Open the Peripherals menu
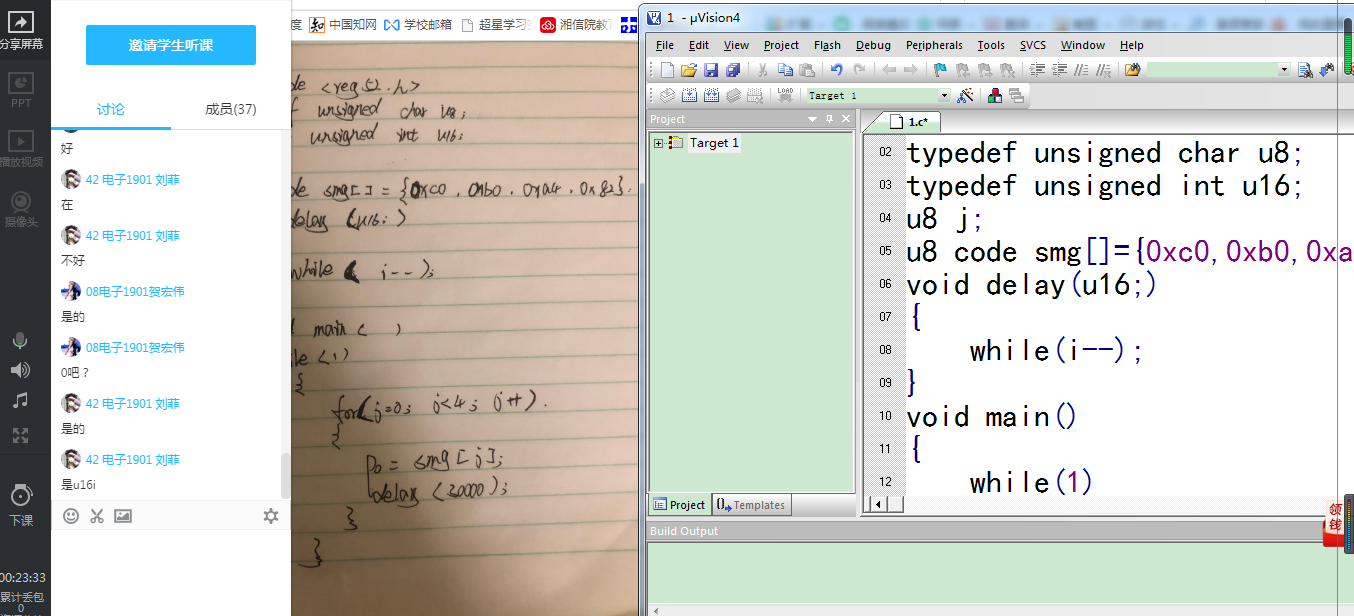This screenshot has height=616, width=1354. [x=933, y=45]
